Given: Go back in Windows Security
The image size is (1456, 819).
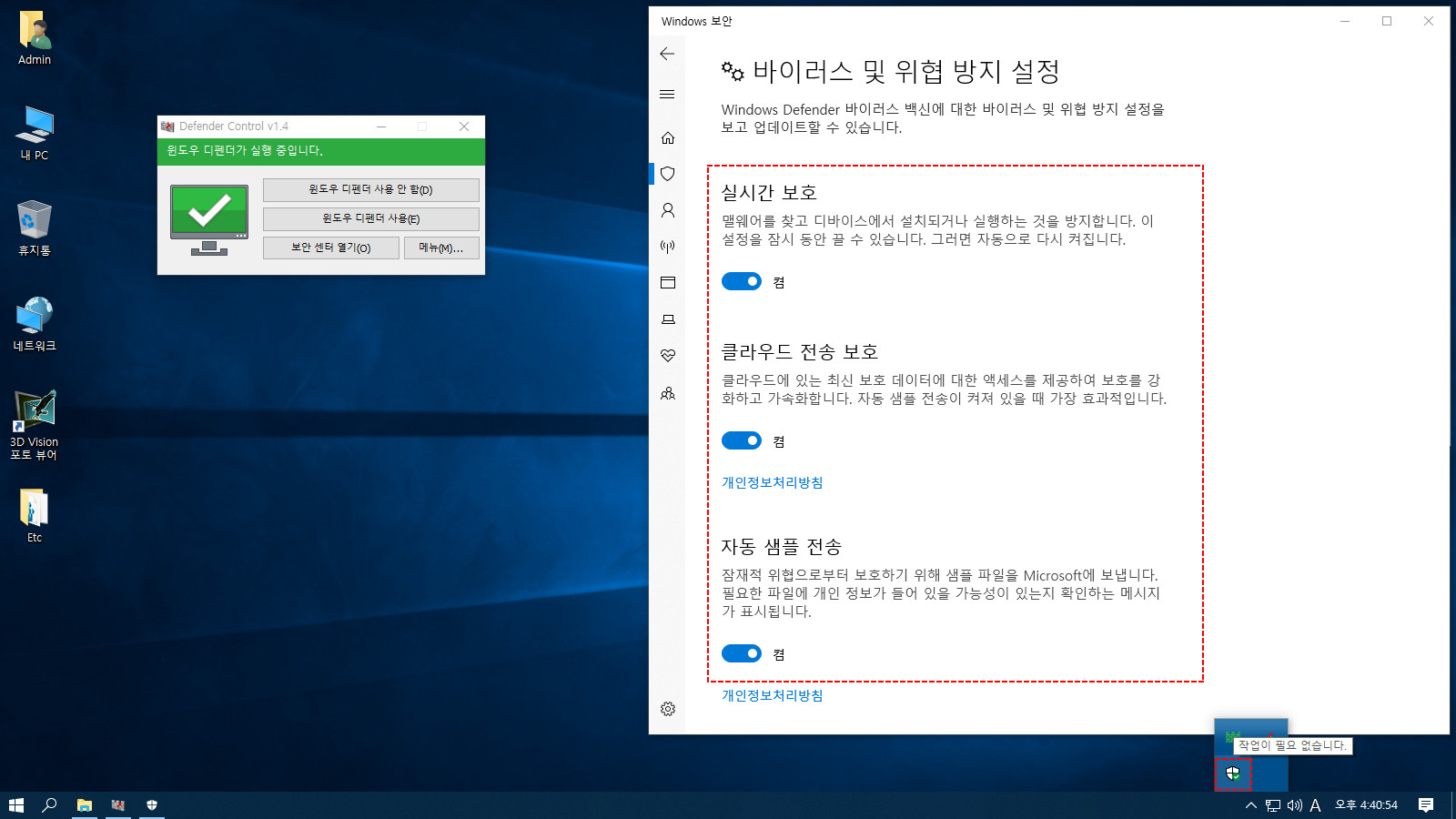Looking at the screenshot, I should coord(667,54).
